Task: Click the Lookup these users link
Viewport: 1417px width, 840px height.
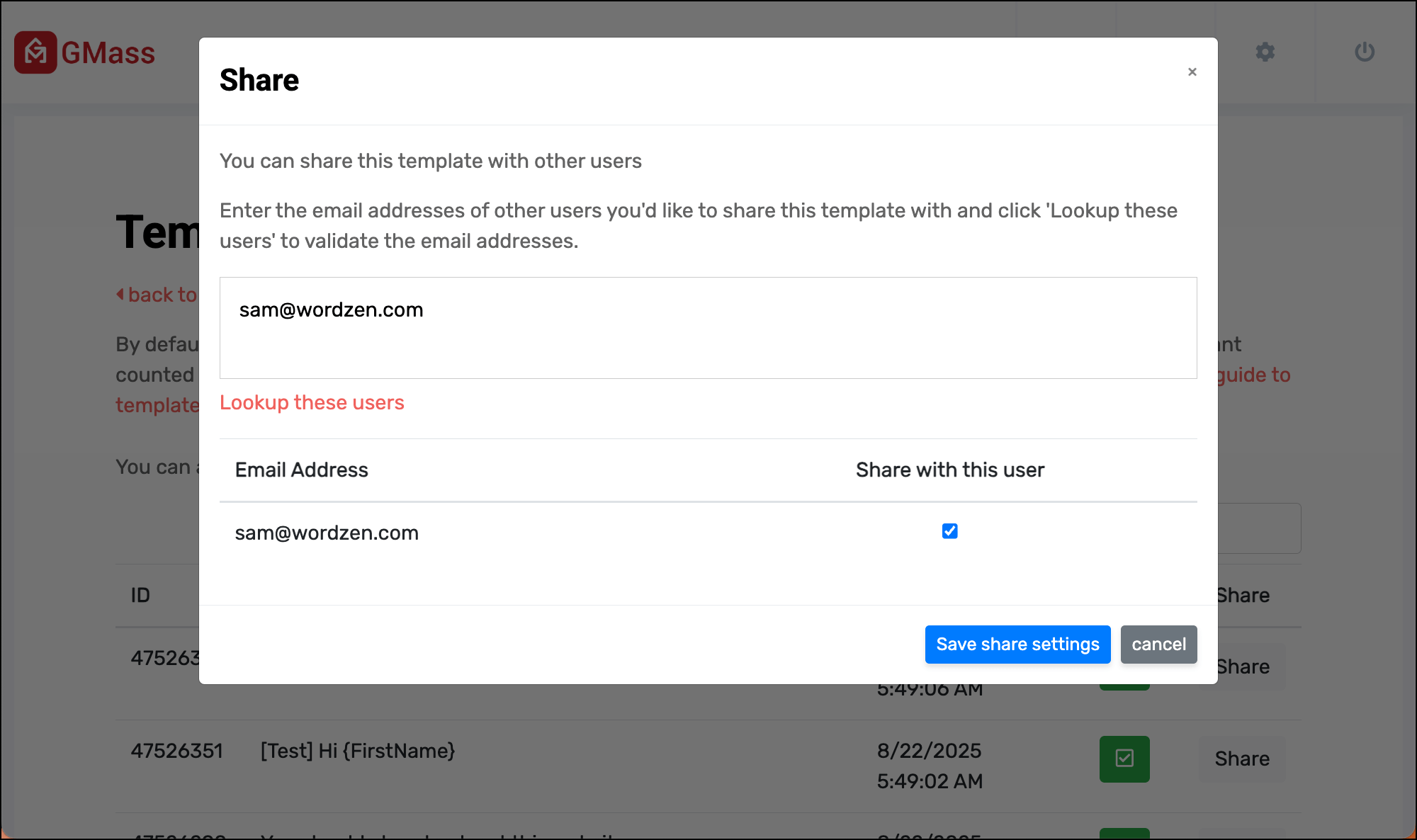Action: pyautogui.click(x=312, y=402)
